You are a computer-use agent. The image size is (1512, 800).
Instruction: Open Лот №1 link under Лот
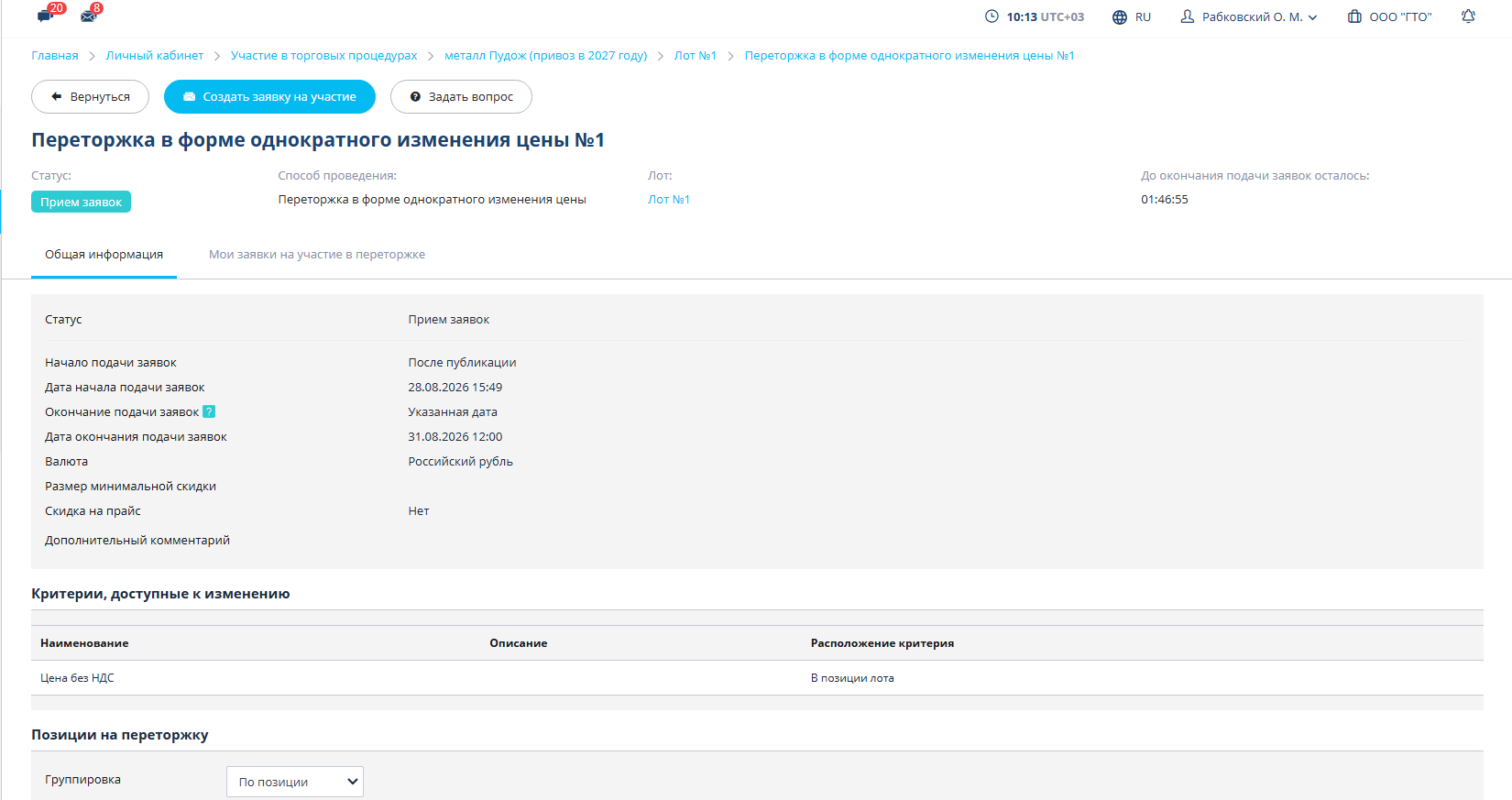[x=669, y=200]
